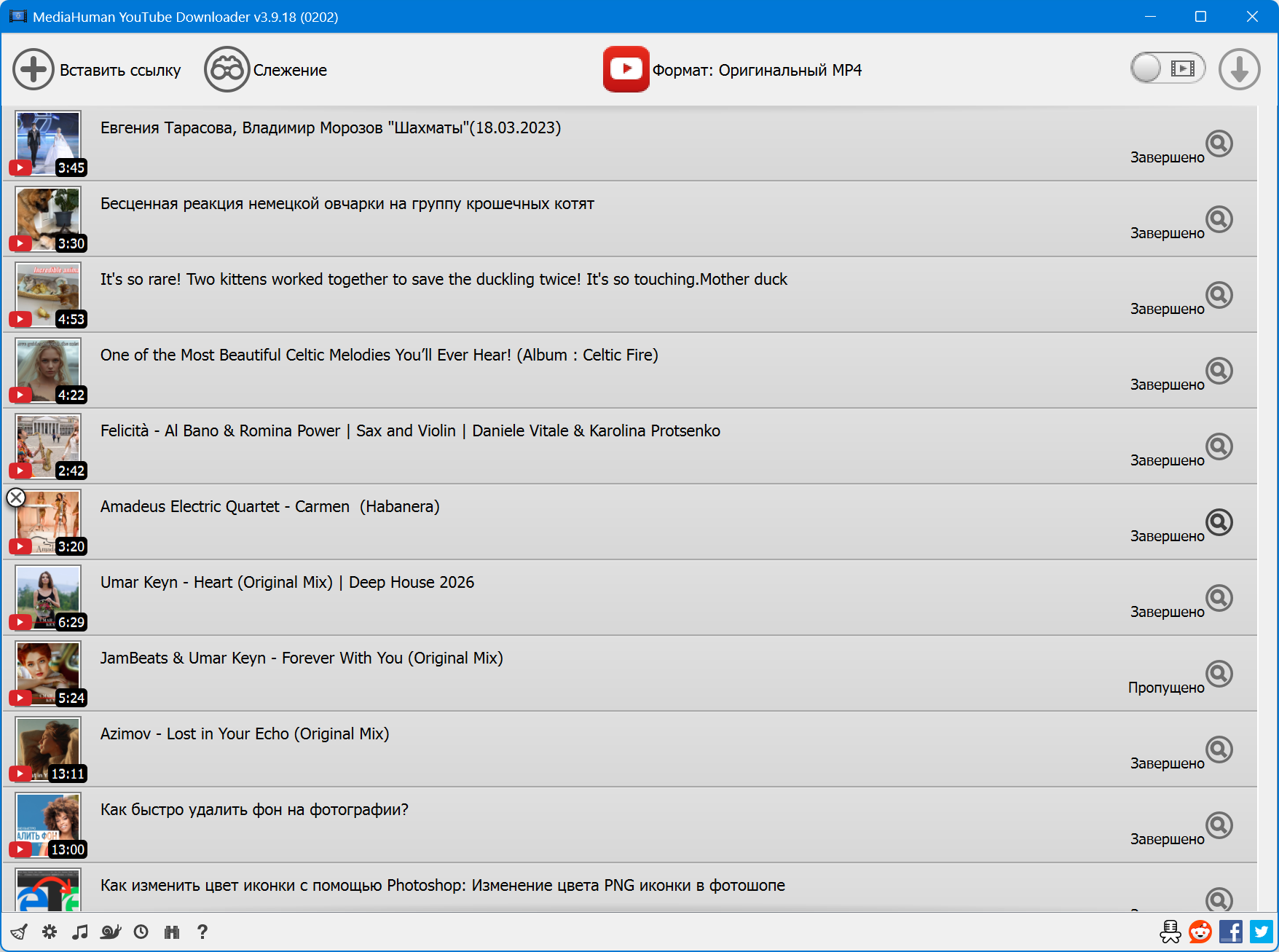Screen dimensions: 1279x952
Task: Click the 'Вставить ссылку' paste link button
Action: coord(97,70)
